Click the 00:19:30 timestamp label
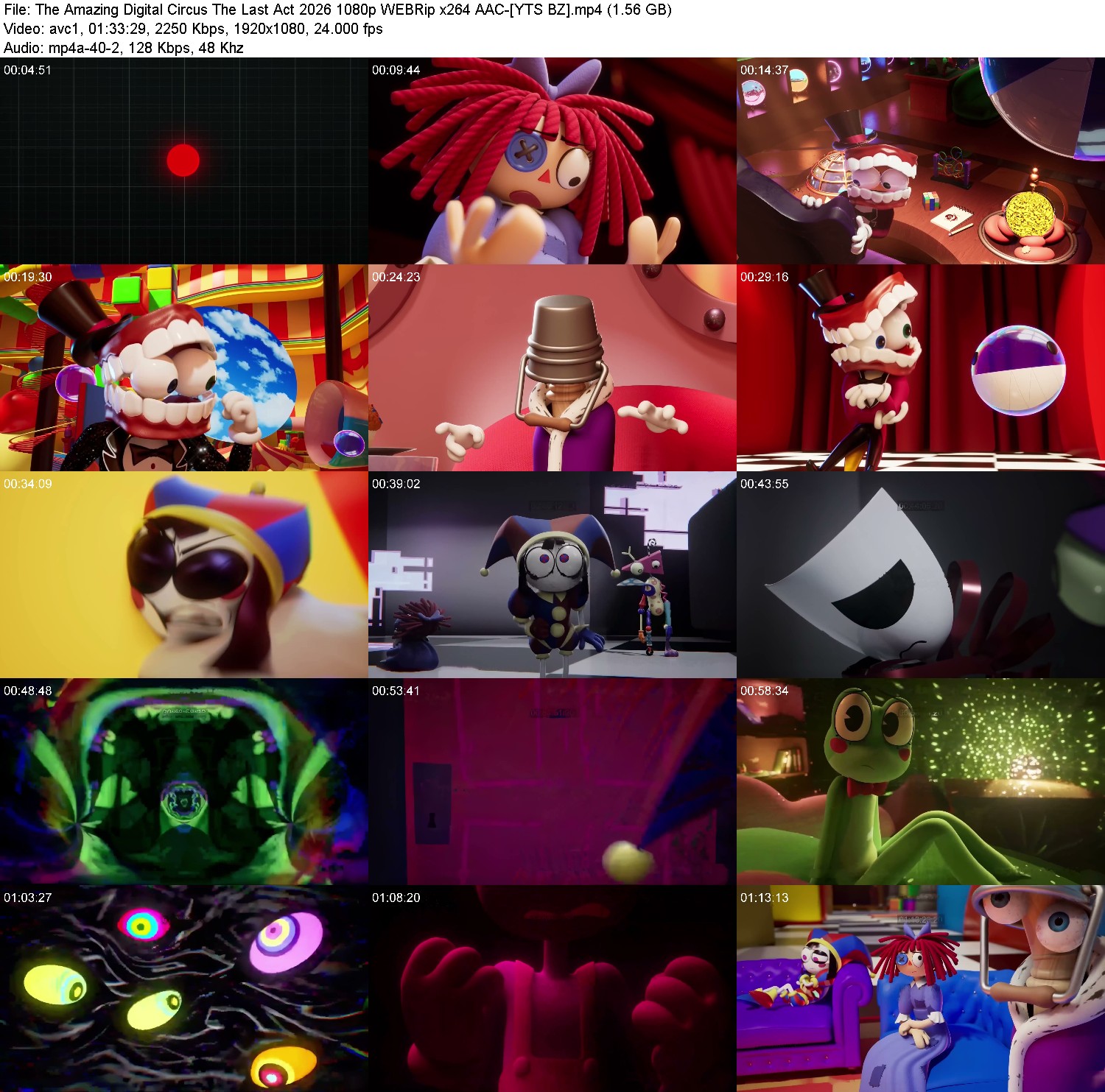Viewport: 1105px width, 1092px height. tap(27, 277)
